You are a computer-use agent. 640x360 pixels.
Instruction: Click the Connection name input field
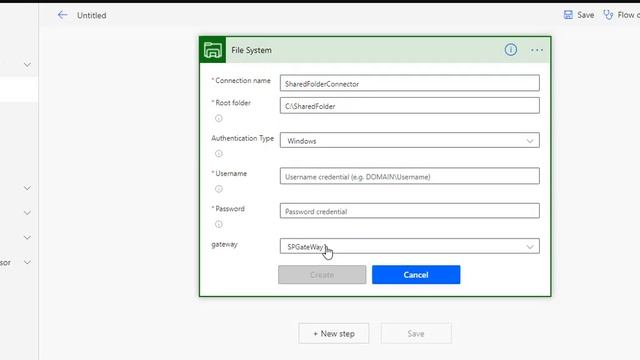pos(409,83)
